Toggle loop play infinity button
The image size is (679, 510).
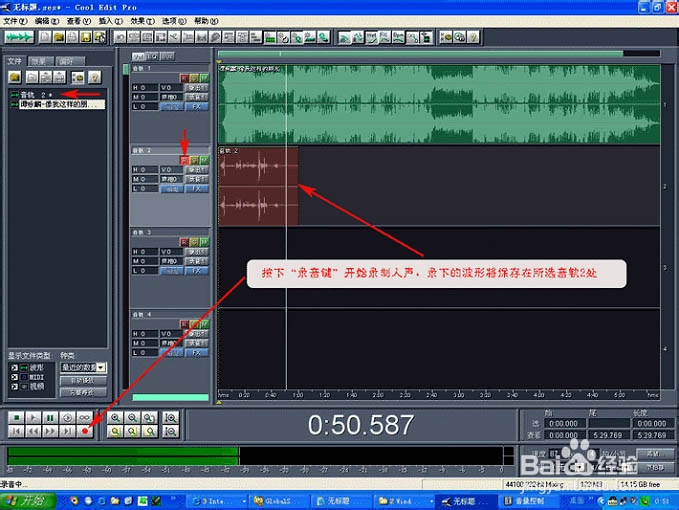(84, 418)
